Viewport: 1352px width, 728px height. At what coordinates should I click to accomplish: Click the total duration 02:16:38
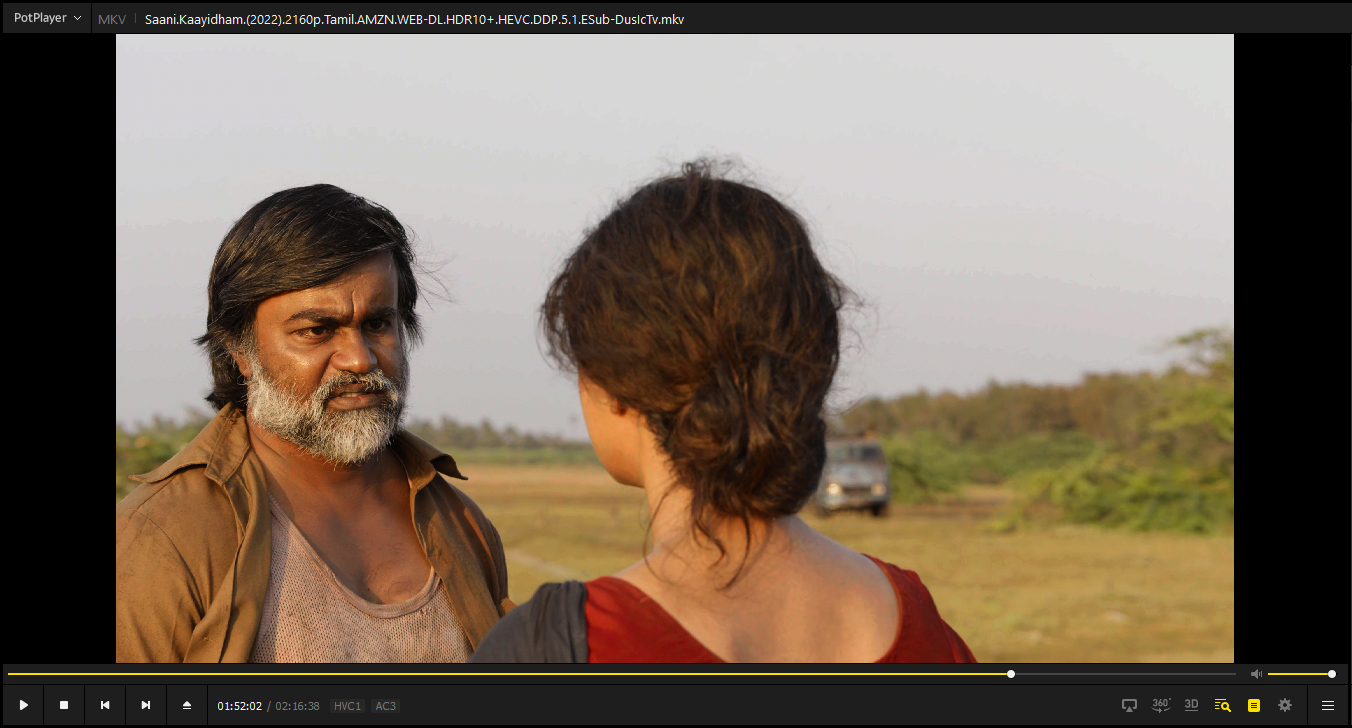tap(298, 706)
